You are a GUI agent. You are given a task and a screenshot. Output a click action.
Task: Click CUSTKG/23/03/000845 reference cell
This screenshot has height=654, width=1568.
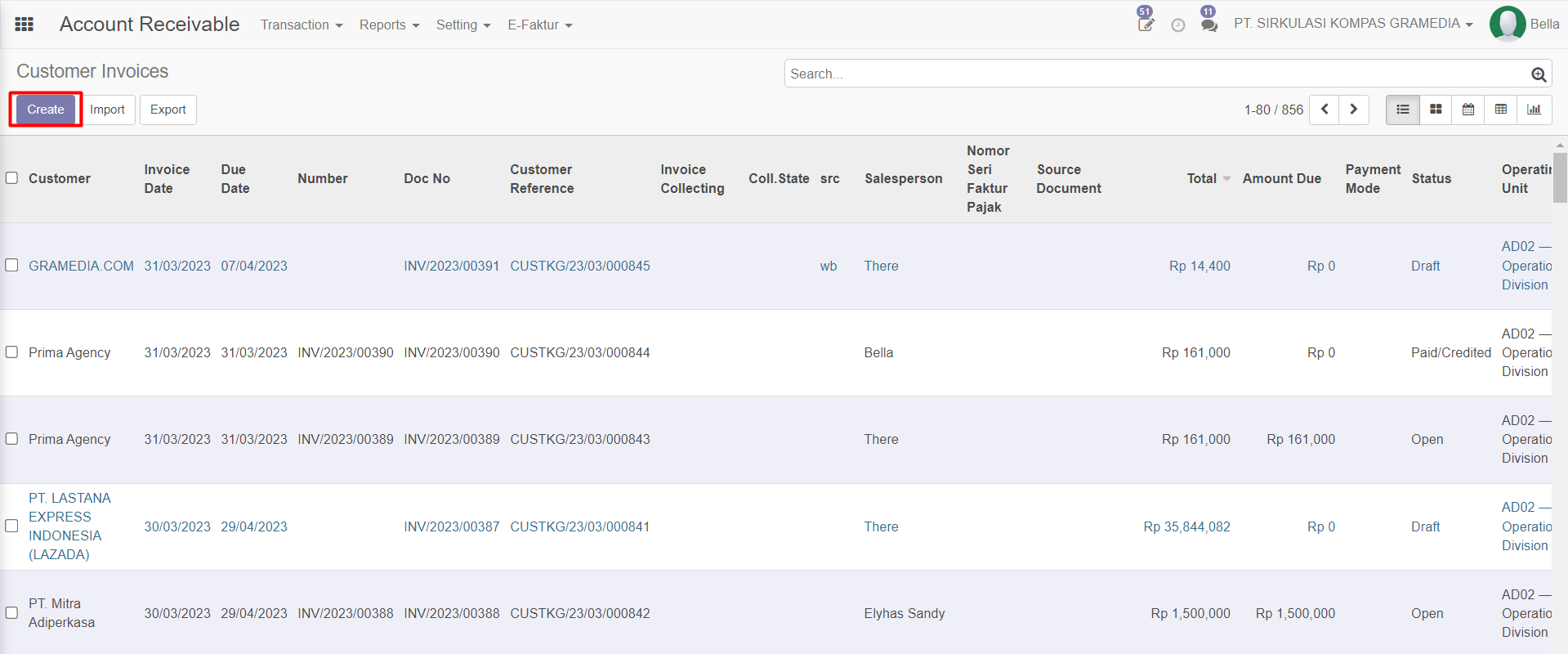coord(580,266)
